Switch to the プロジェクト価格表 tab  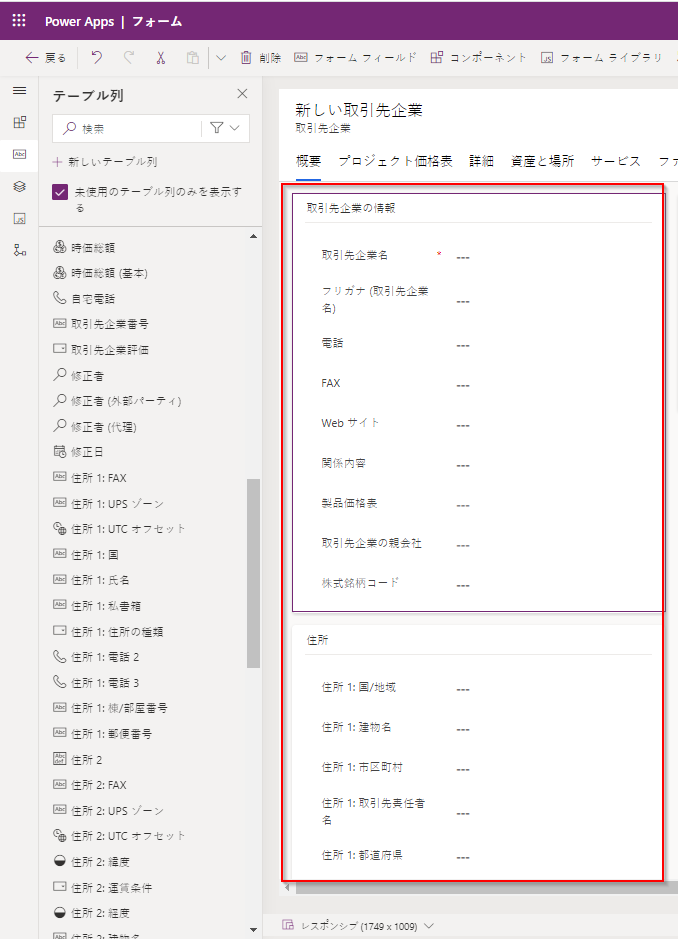[395, 161]
